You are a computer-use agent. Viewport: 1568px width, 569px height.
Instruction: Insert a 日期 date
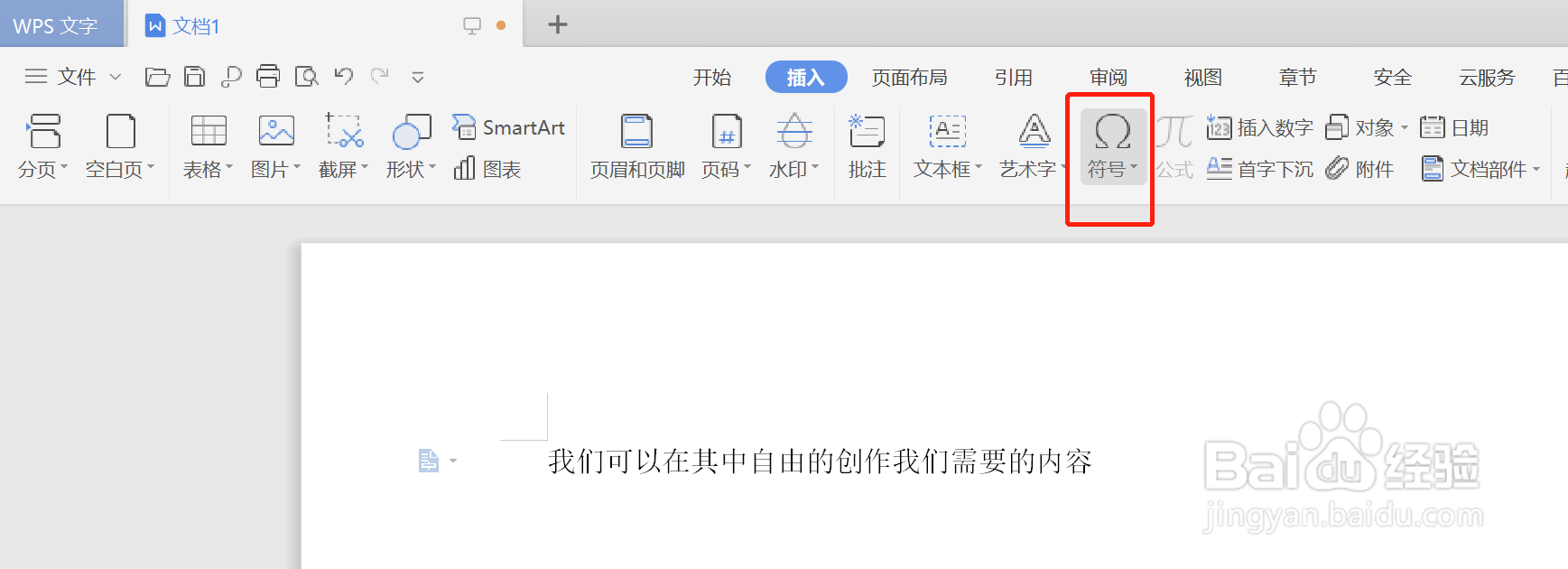tap(1454, 127)
